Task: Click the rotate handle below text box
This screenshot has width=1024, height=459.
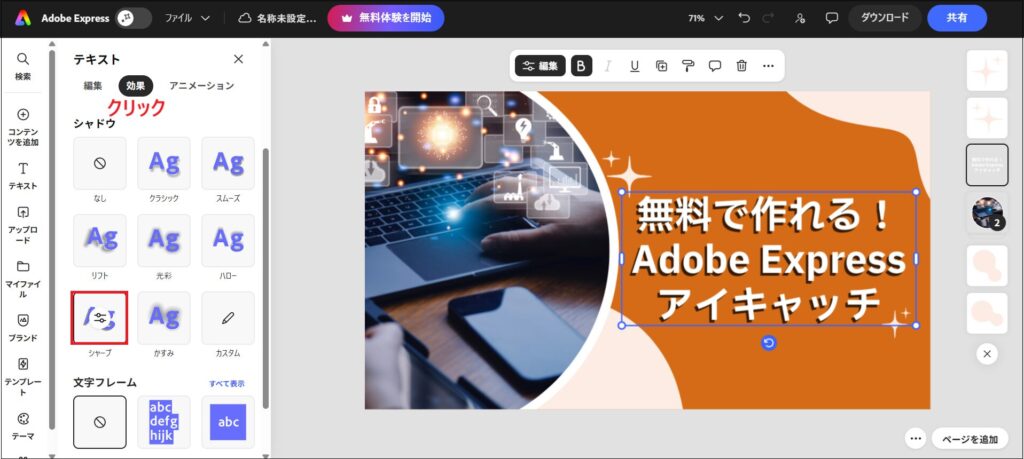Action: pyautogui.click(x=769, y=343)
